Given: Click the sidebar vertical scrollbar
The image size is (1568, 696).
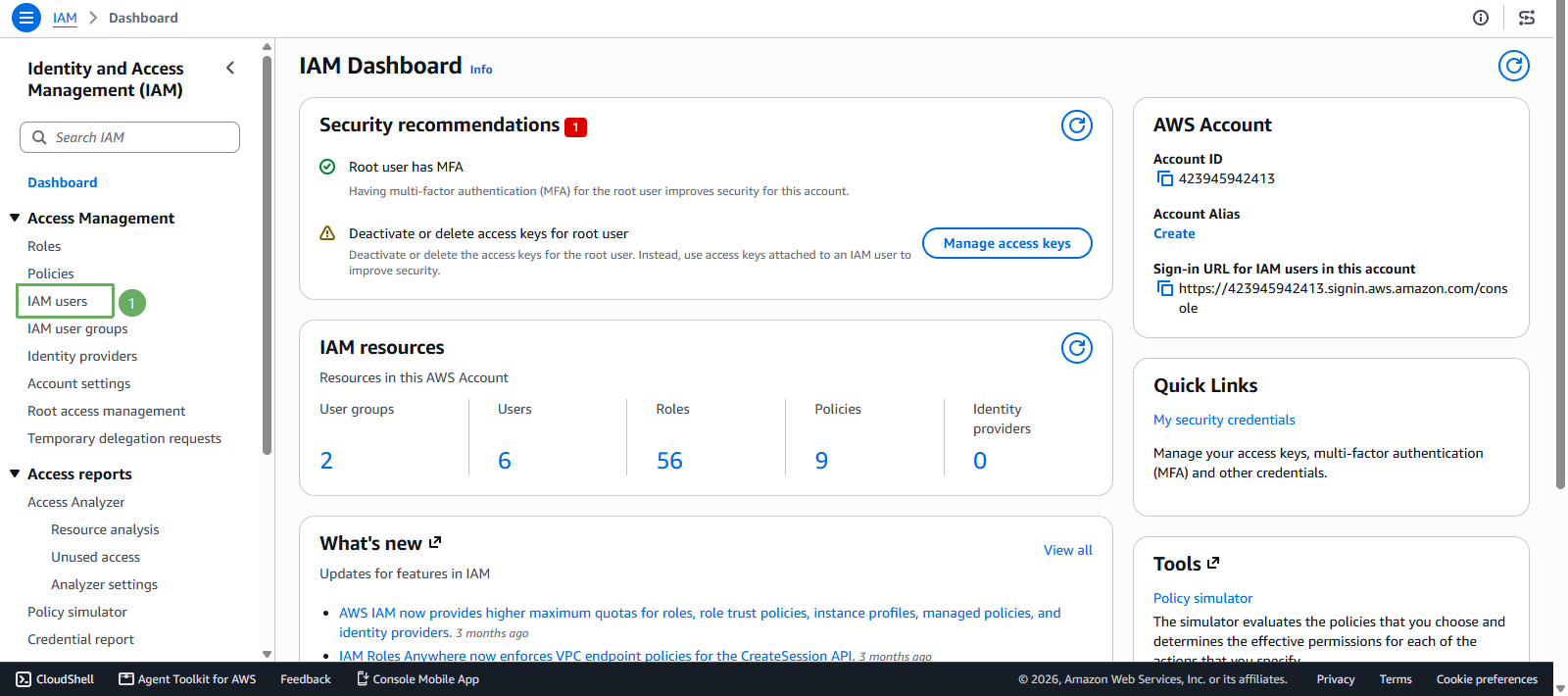Looking at the screenshot, I should coord(267,255).
